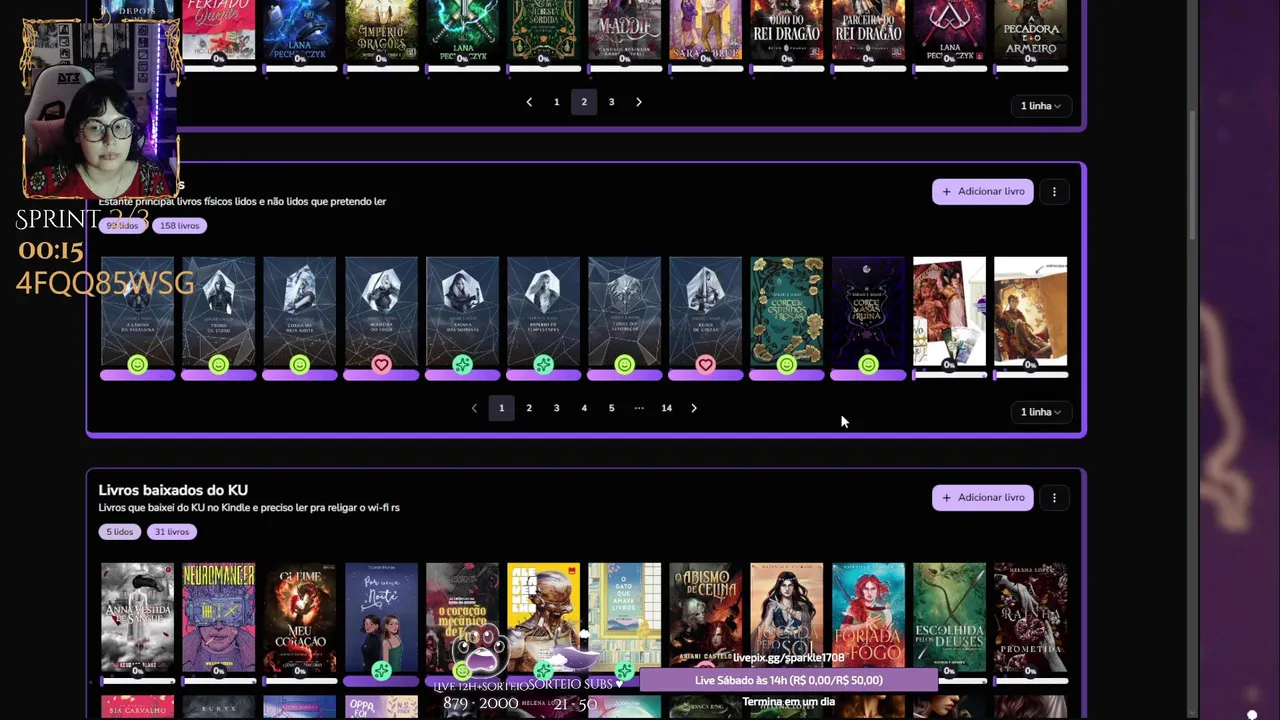Jump to page 14 of main physical shelf
Image resolution: width=1280 pixels, height=720 pixels.
[667, 408]
